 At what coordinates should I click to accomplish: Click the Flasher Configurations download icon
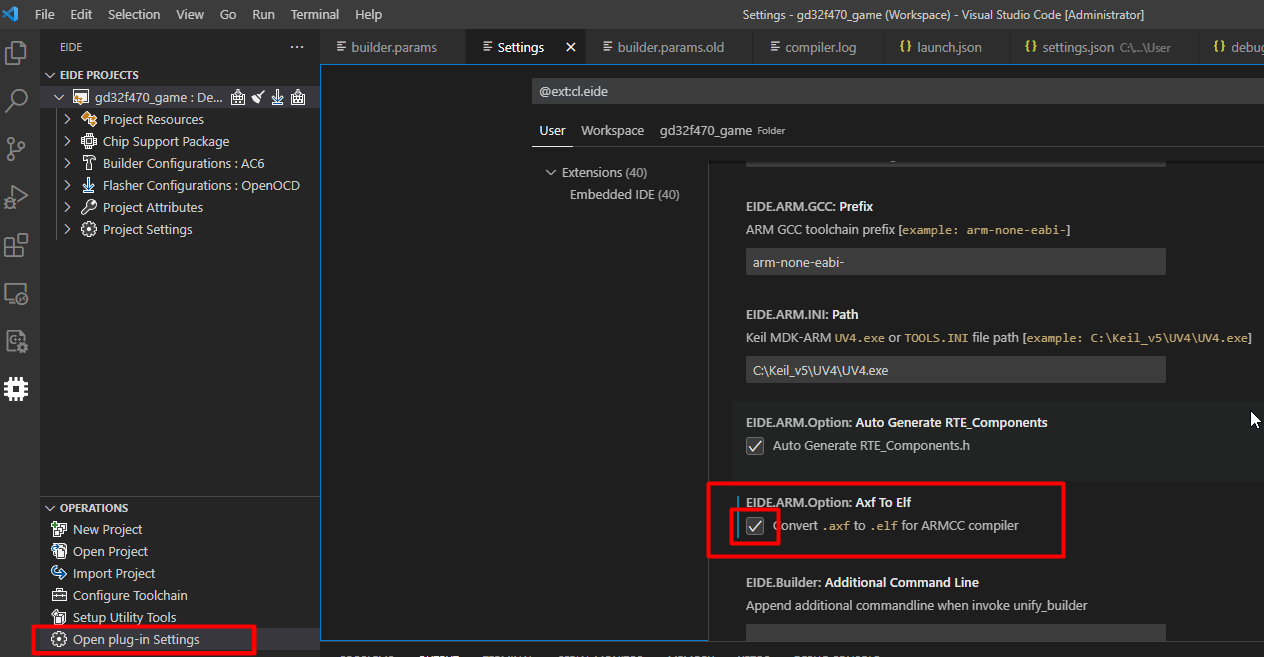pos(89,185)
